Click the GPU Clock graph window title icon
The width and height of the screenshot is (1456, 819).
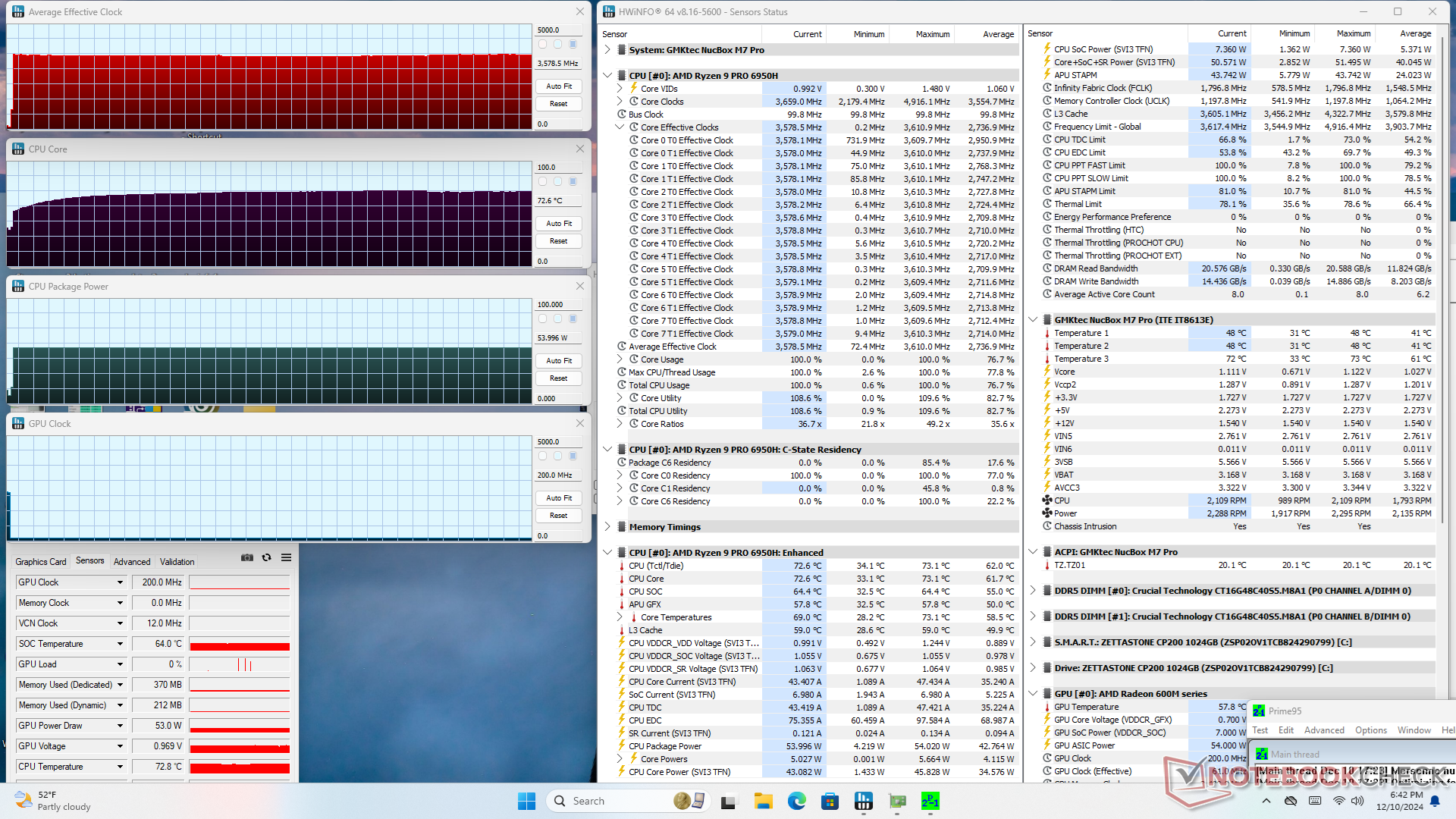(x=18, y=424)
